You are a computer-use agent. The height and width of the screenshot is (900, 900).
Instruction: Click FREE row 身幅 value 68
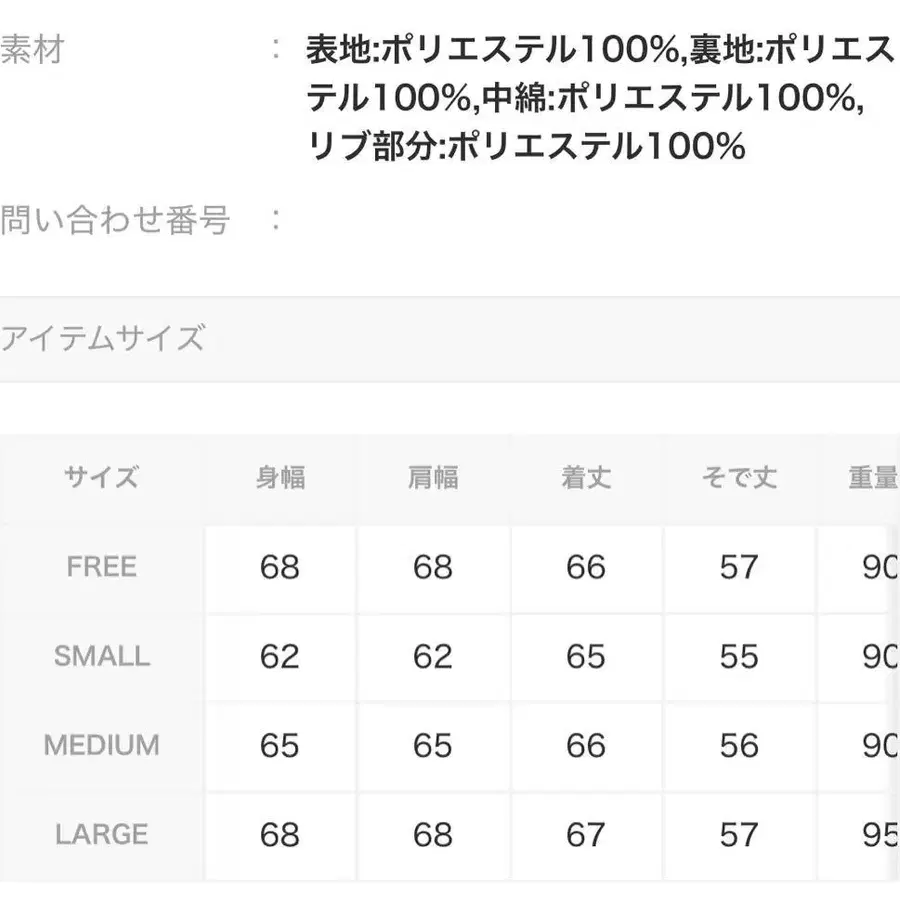point(280,567)
